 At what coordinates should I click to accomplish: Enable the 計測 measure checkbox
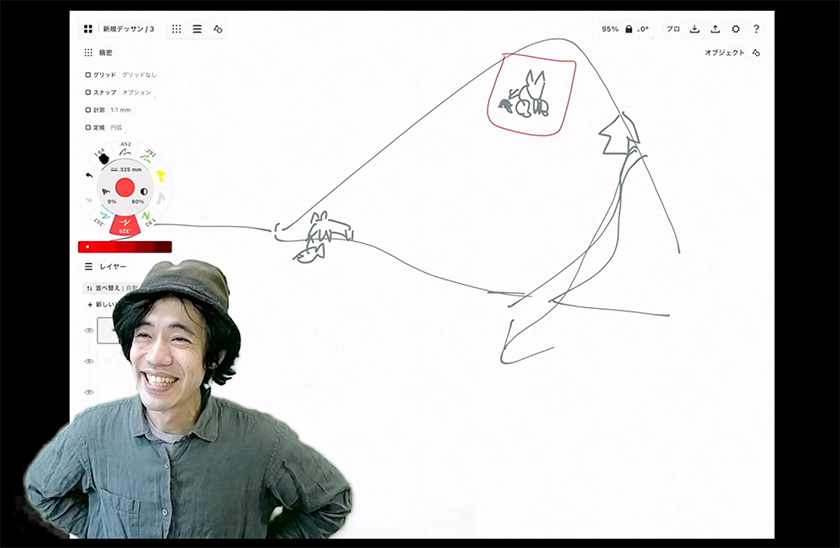click(x=88, y=110)
